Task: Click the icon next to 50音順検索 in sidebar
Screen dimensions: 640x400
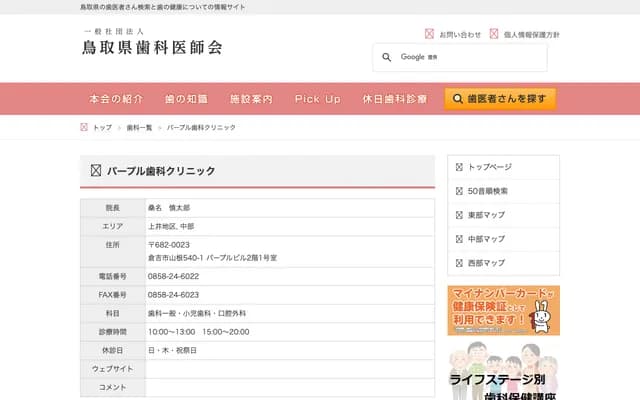Action: pyautogui.click(x=459, y=191)
